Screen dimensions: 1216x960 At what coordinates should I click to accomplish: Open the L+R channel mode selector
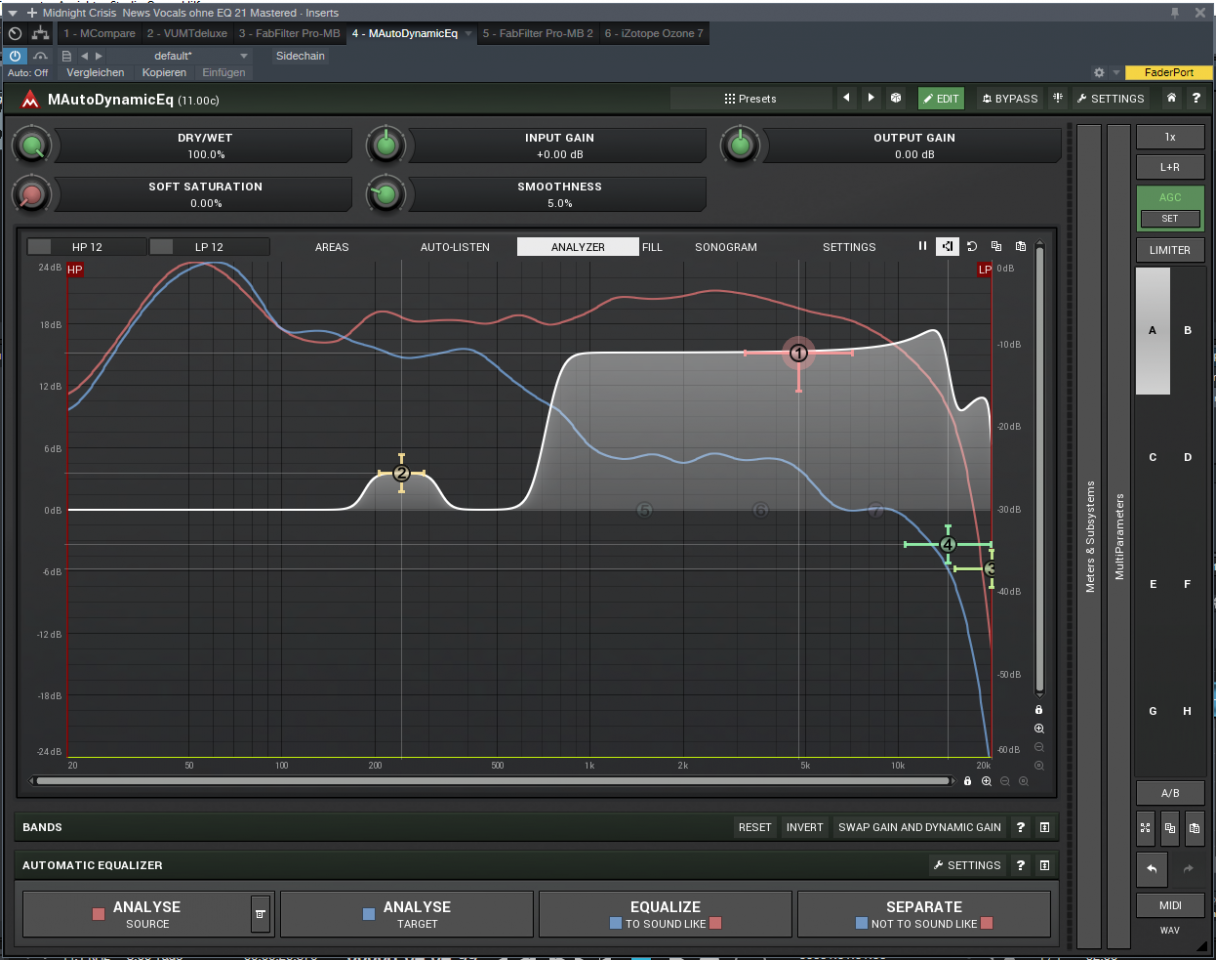click(1170, 167)
